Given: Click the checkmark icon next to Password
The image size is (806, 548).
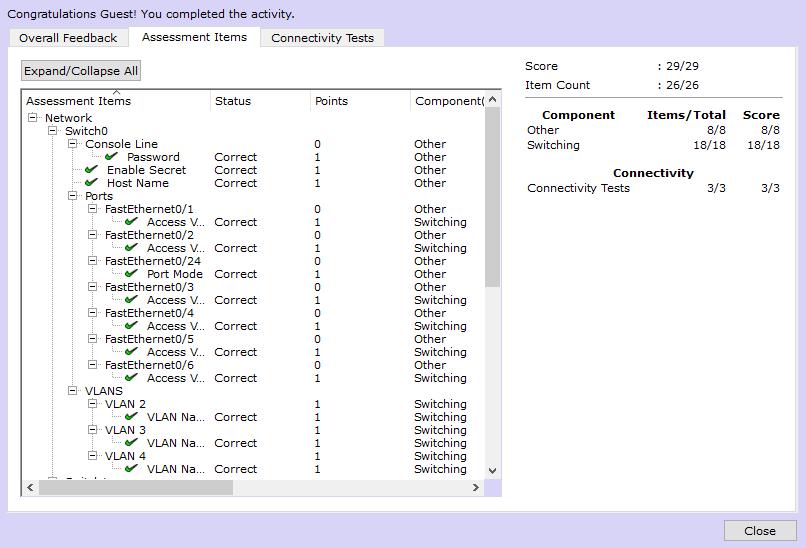Looking at the screenshot, I should [112, 157].
